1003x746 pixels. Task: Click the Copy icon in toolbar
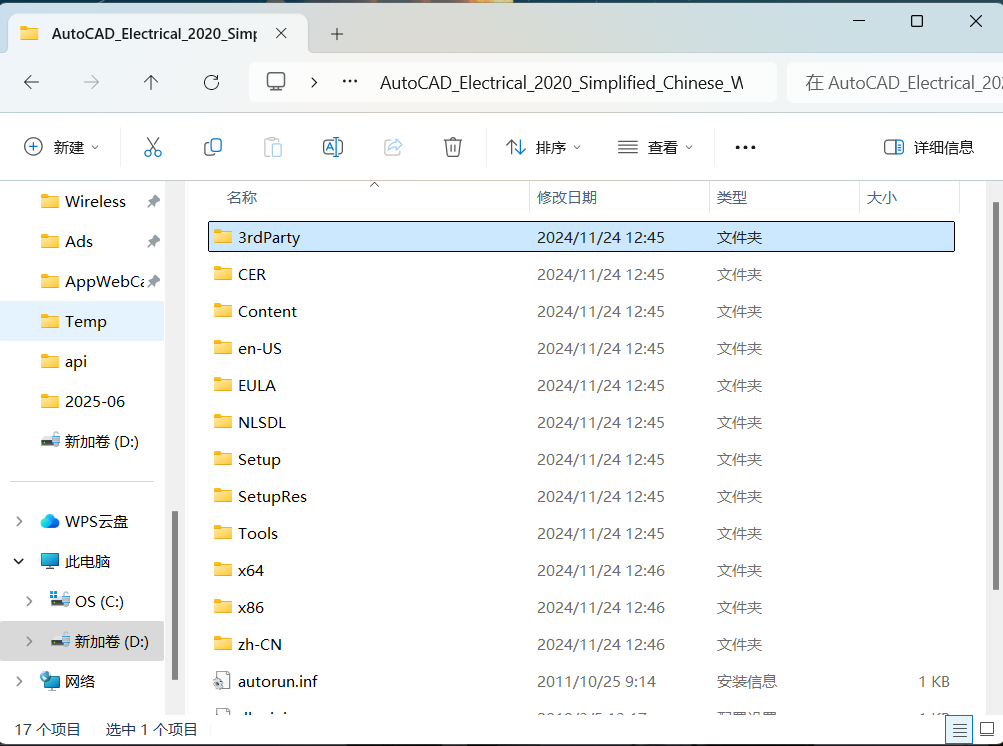pyautogui.click(x=212, y=147)
